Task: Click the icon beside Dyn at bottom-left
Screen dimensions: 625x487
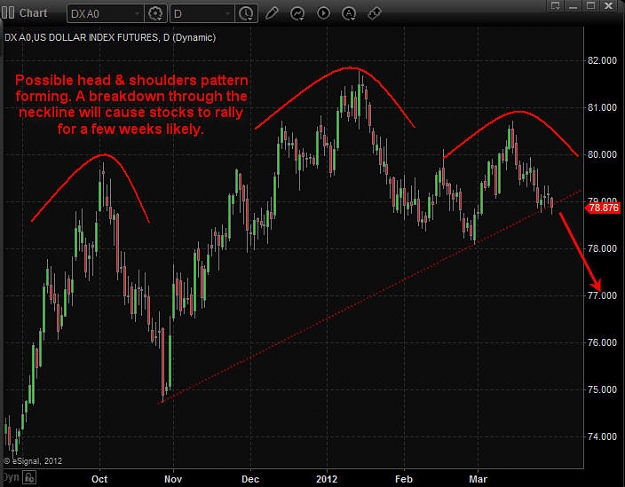Action: 29,477
